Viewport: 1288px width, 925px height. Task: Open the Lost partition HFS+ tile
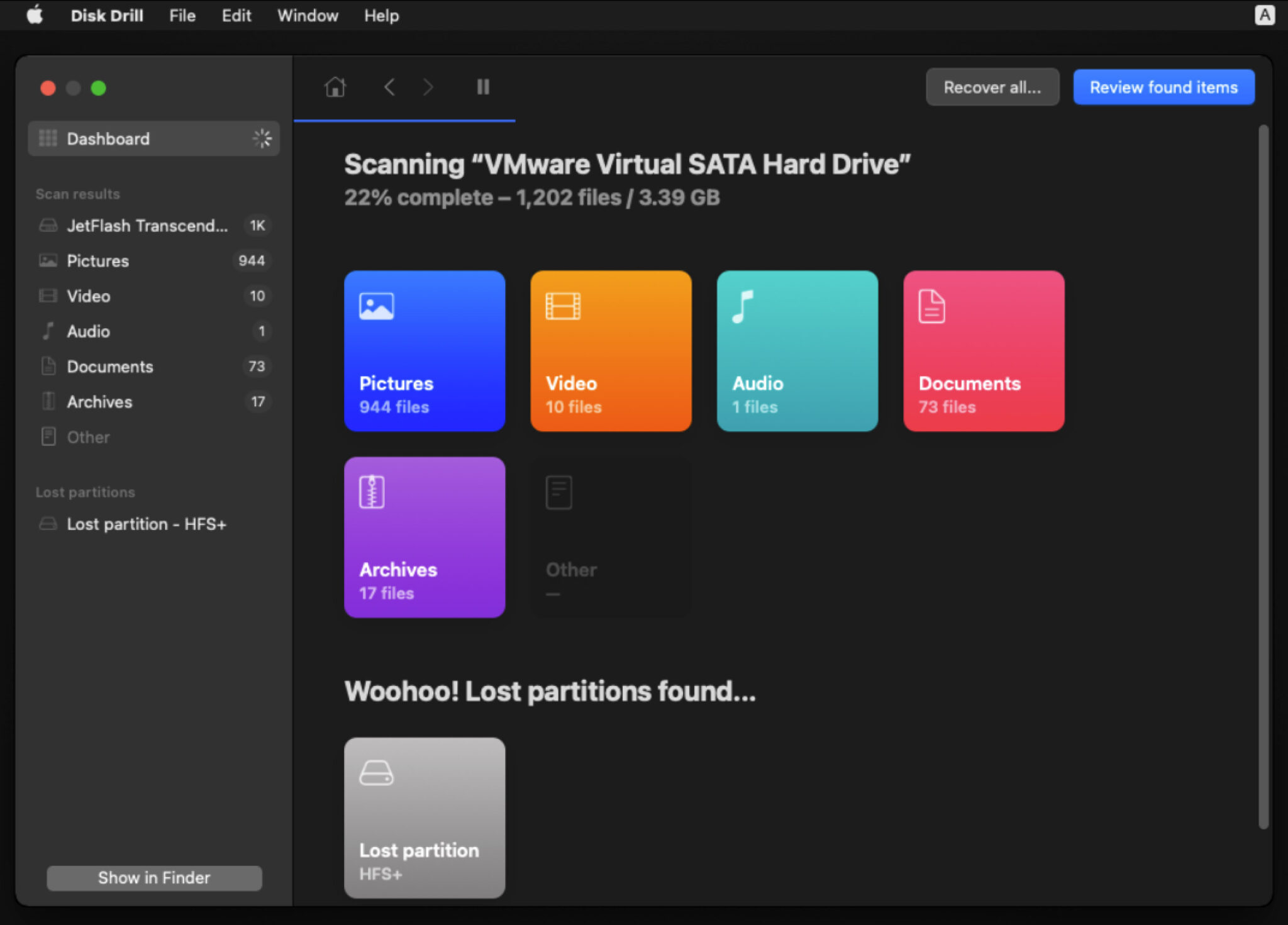(425, 817)
